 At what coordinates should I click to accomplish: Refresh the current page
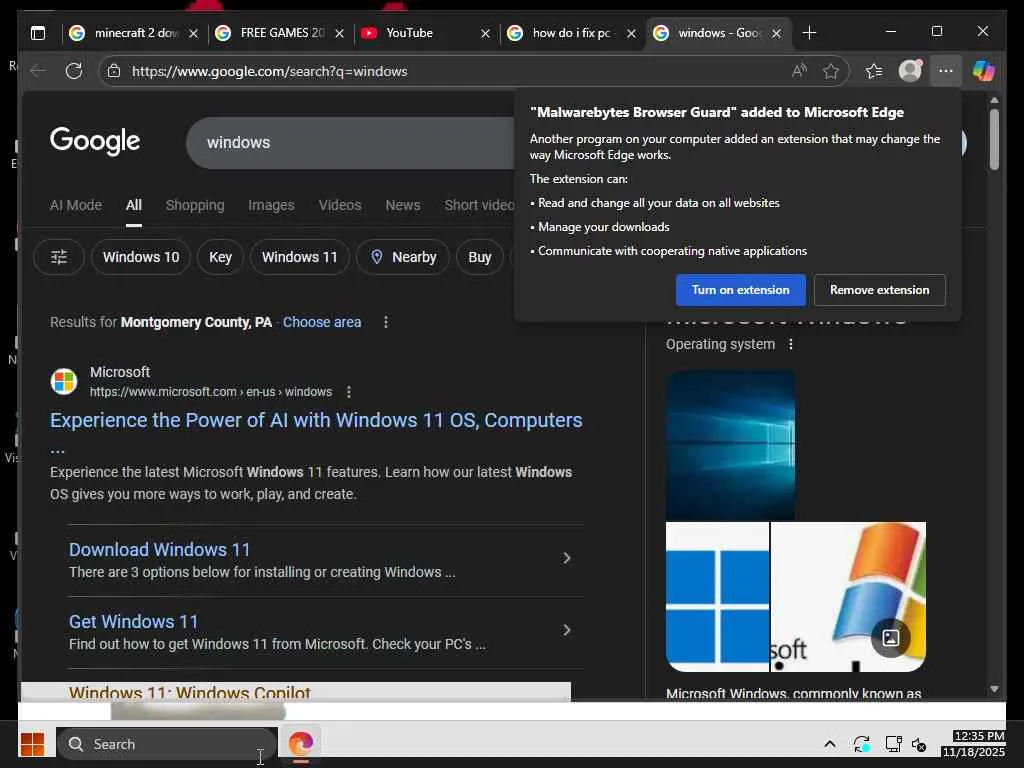point(74,71)
